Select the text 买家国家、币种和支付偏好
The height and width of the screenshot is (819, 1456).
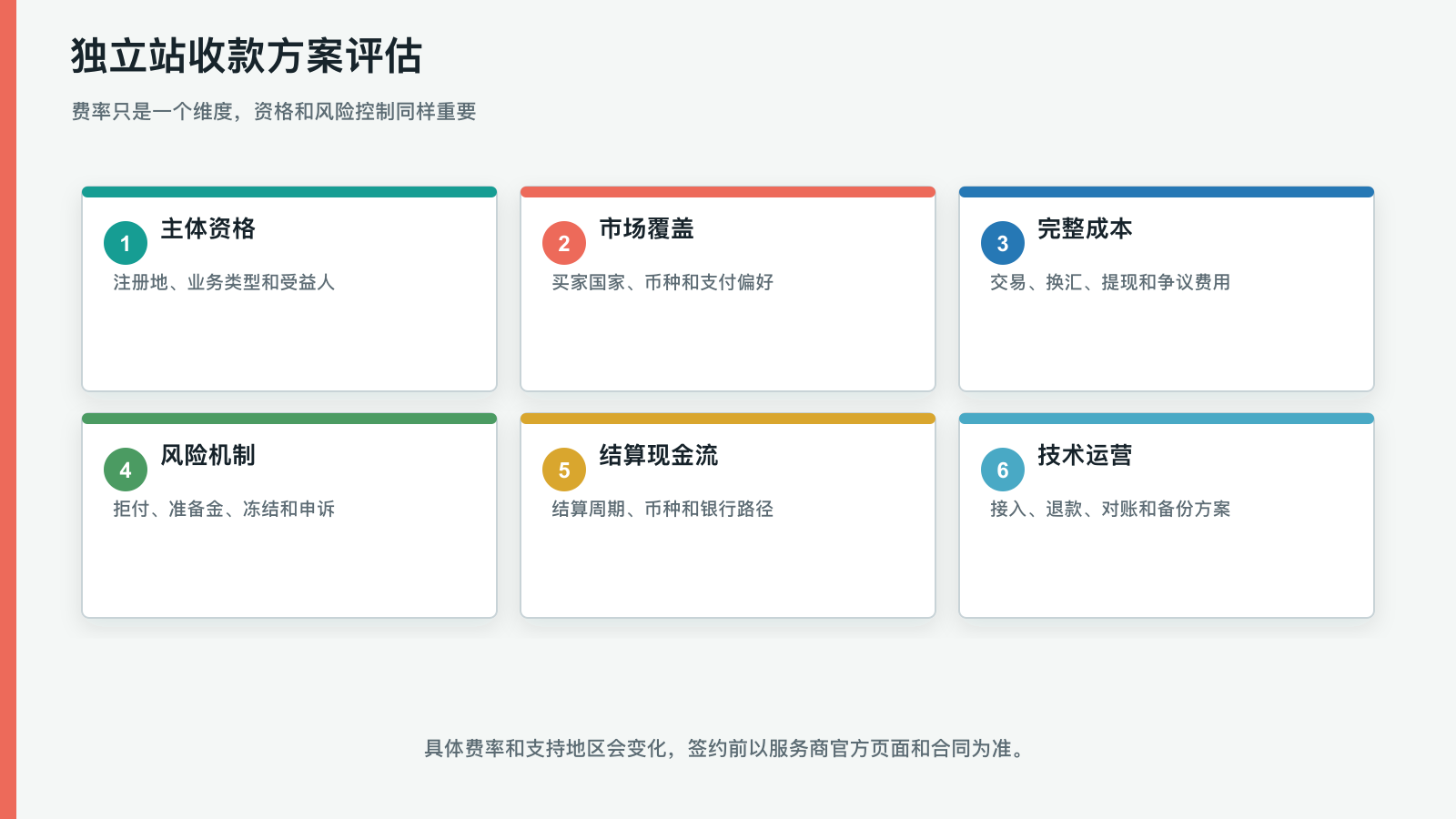tap(662, 282)
